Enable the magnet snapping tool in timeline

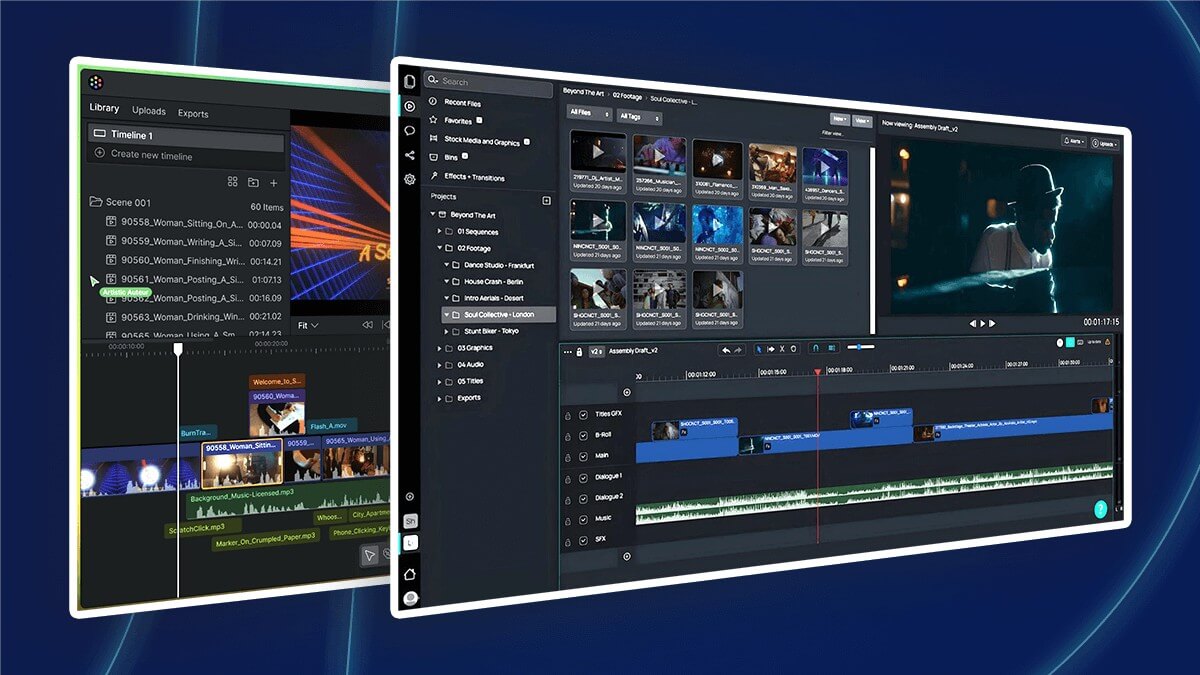[816, 348]
